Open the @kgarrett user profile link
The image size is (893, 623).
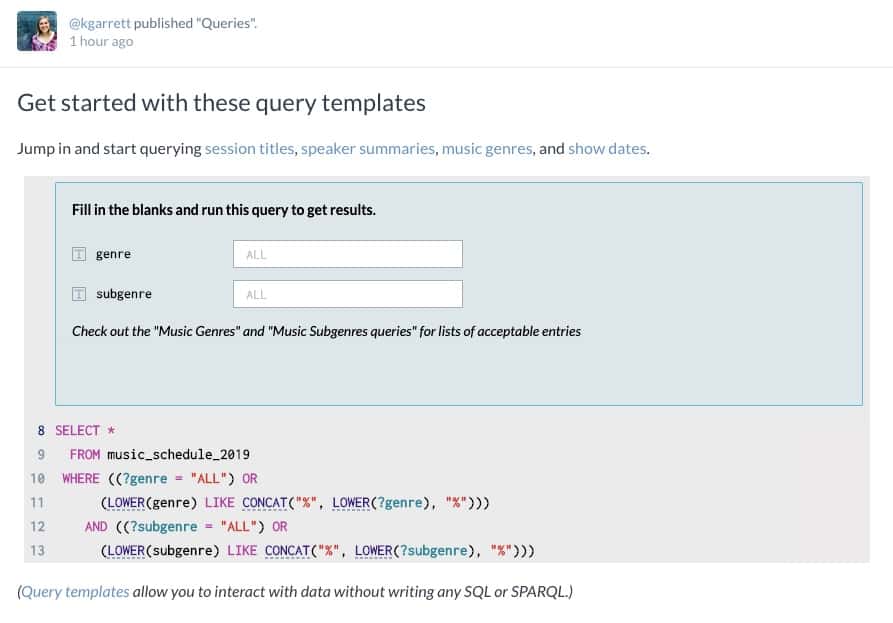click(x=100, y=23)
